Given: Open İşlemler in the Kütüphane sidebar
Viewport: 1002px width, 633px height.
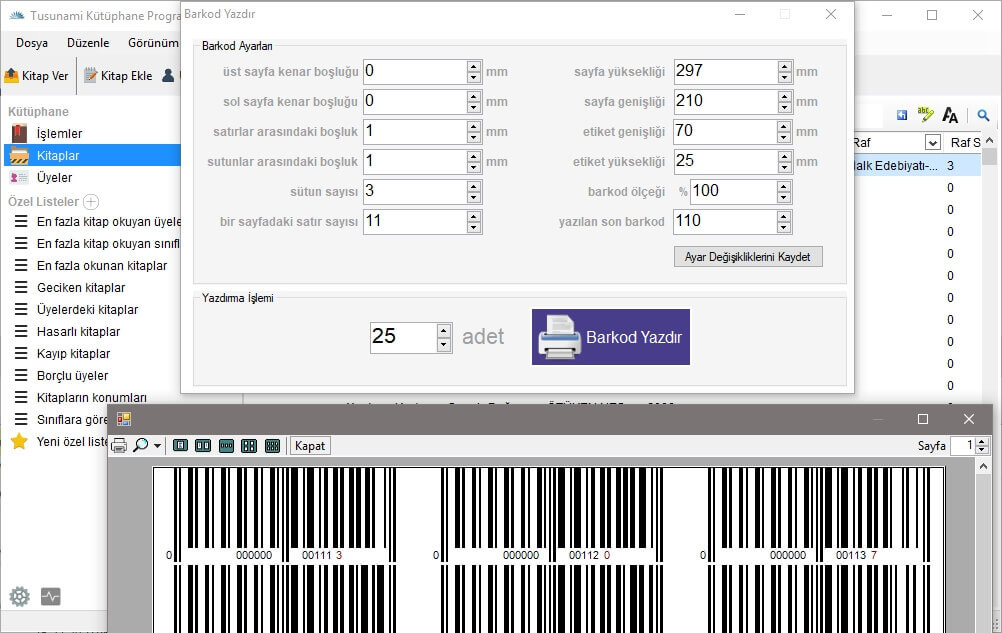Looking at the screenshot, I should coord(59,133).
